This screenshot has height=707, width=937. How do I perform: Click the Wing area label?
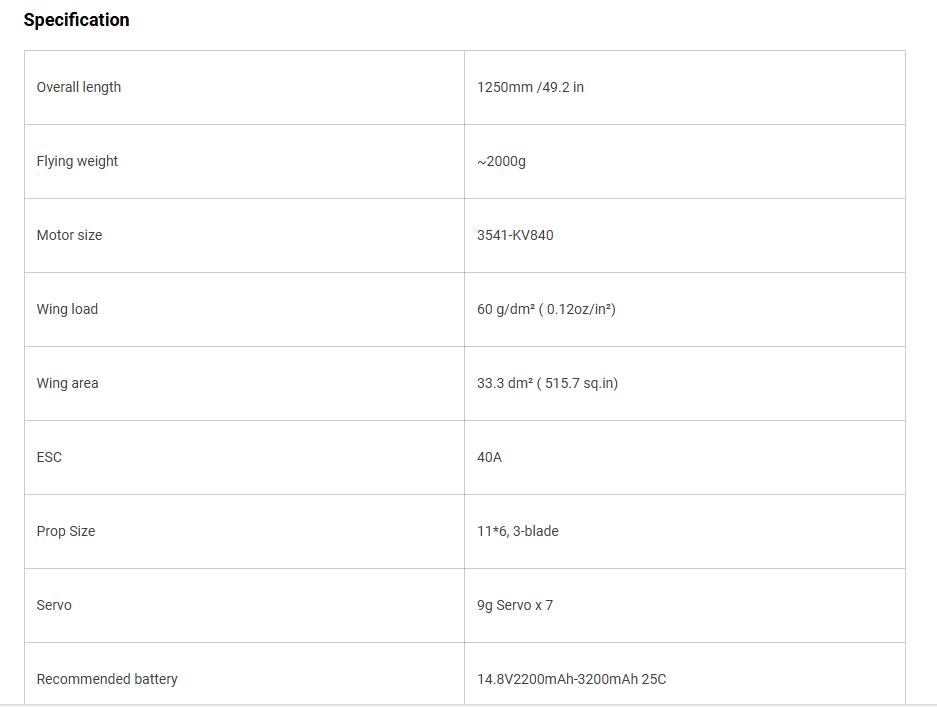point(67,383)
